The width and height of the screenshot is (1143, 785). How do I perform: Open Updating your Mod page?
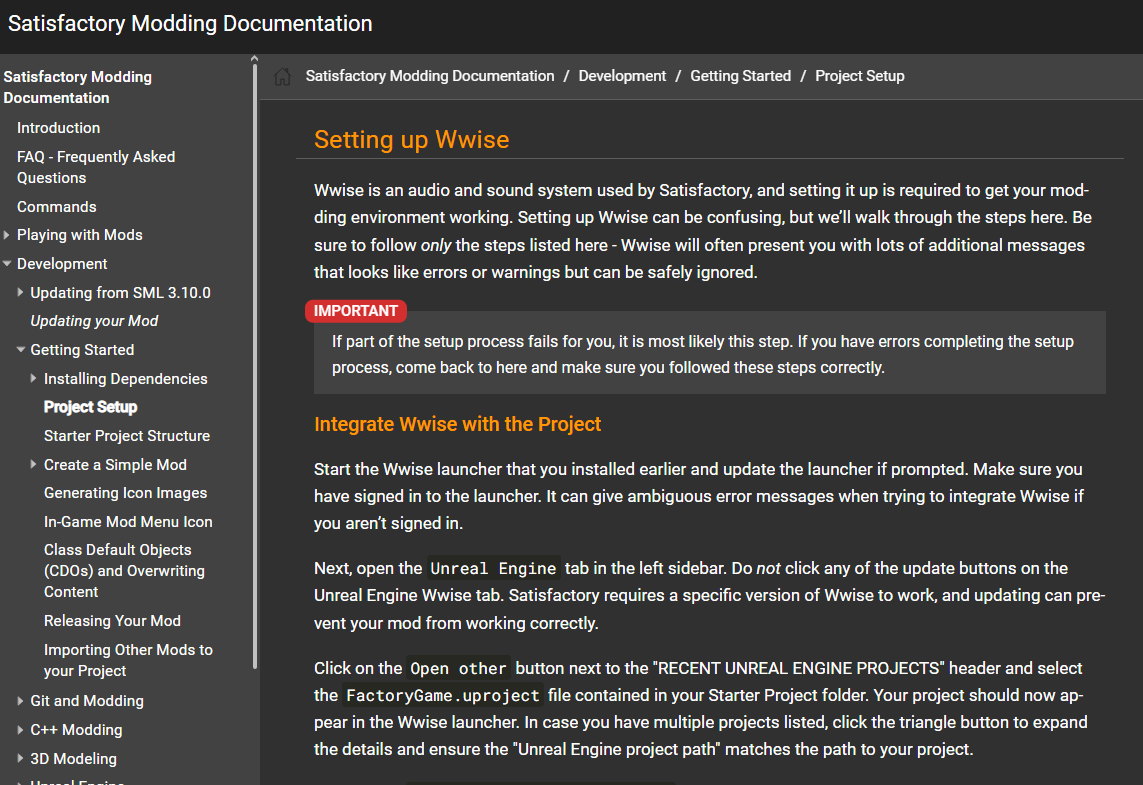[x=94, y=321]
